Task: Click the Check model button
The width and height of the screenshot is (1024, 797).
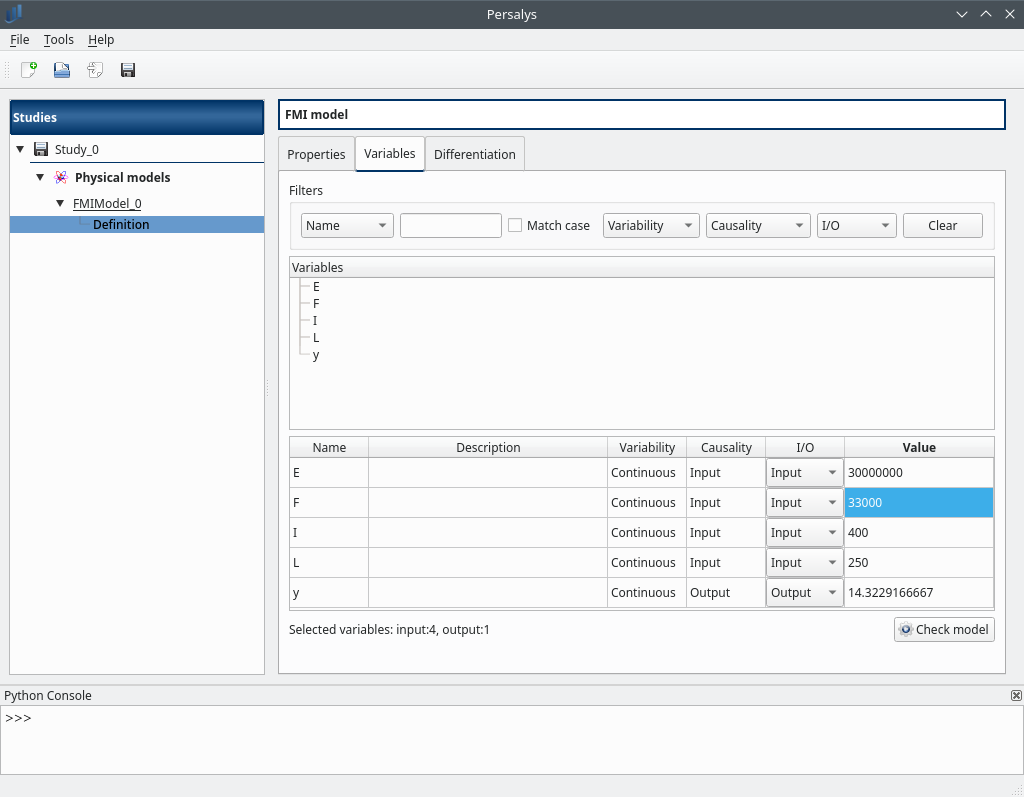Action: click(x=944, y=629)
